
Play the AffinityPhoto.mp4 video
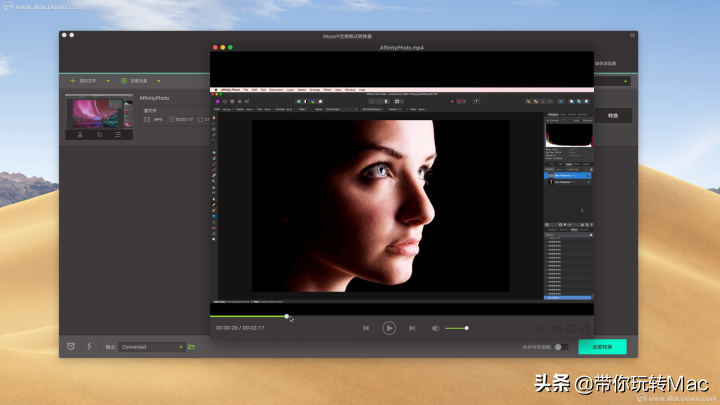coord(389,328)
